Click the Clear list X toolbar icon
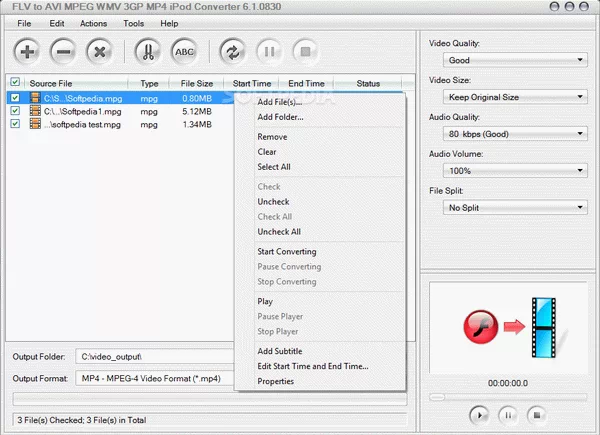Screen dimensions: 600x435 99,52
